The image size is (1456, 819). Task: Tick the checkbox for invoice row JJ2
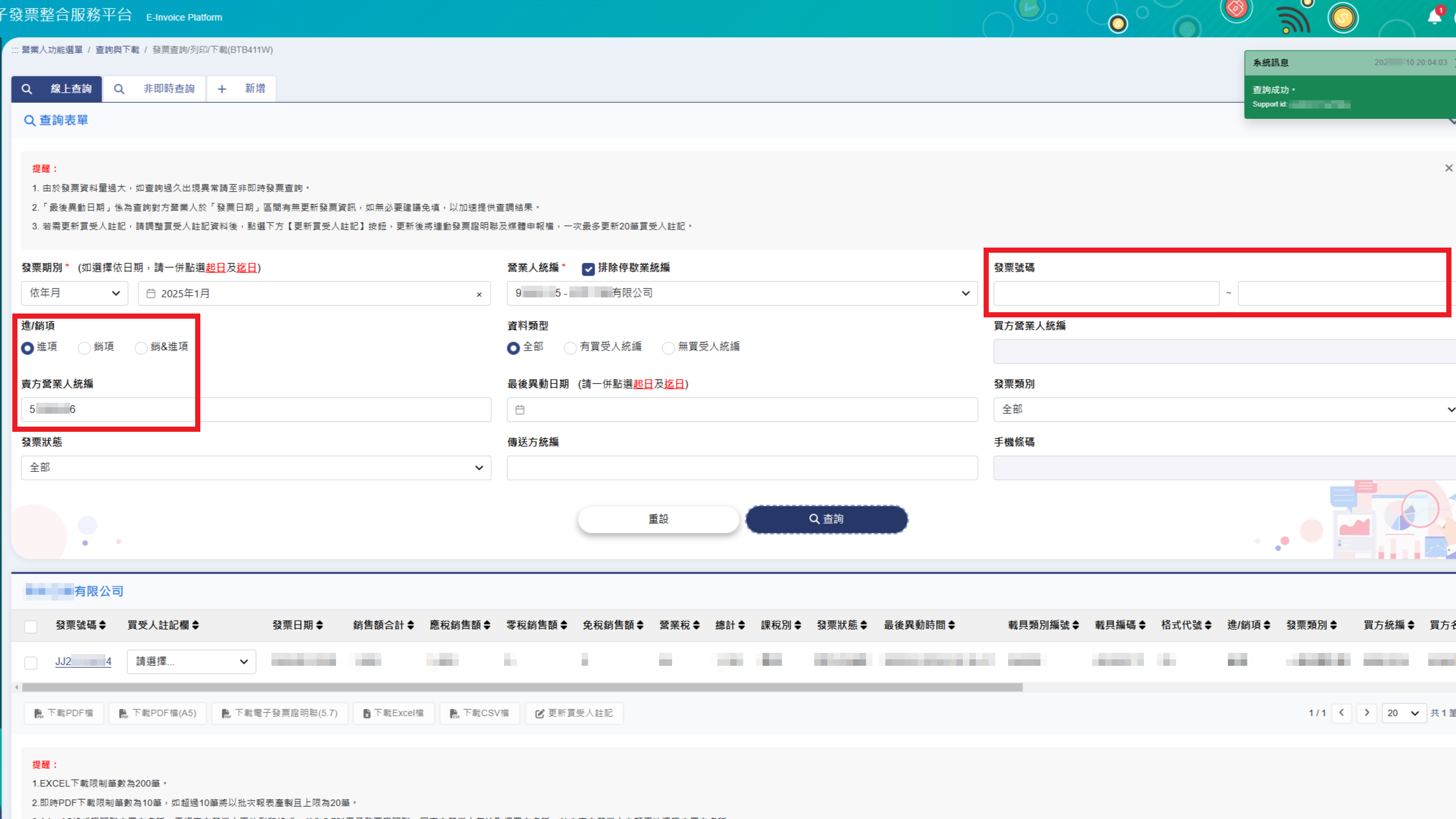pyautogui.click(x=30, y=663)
